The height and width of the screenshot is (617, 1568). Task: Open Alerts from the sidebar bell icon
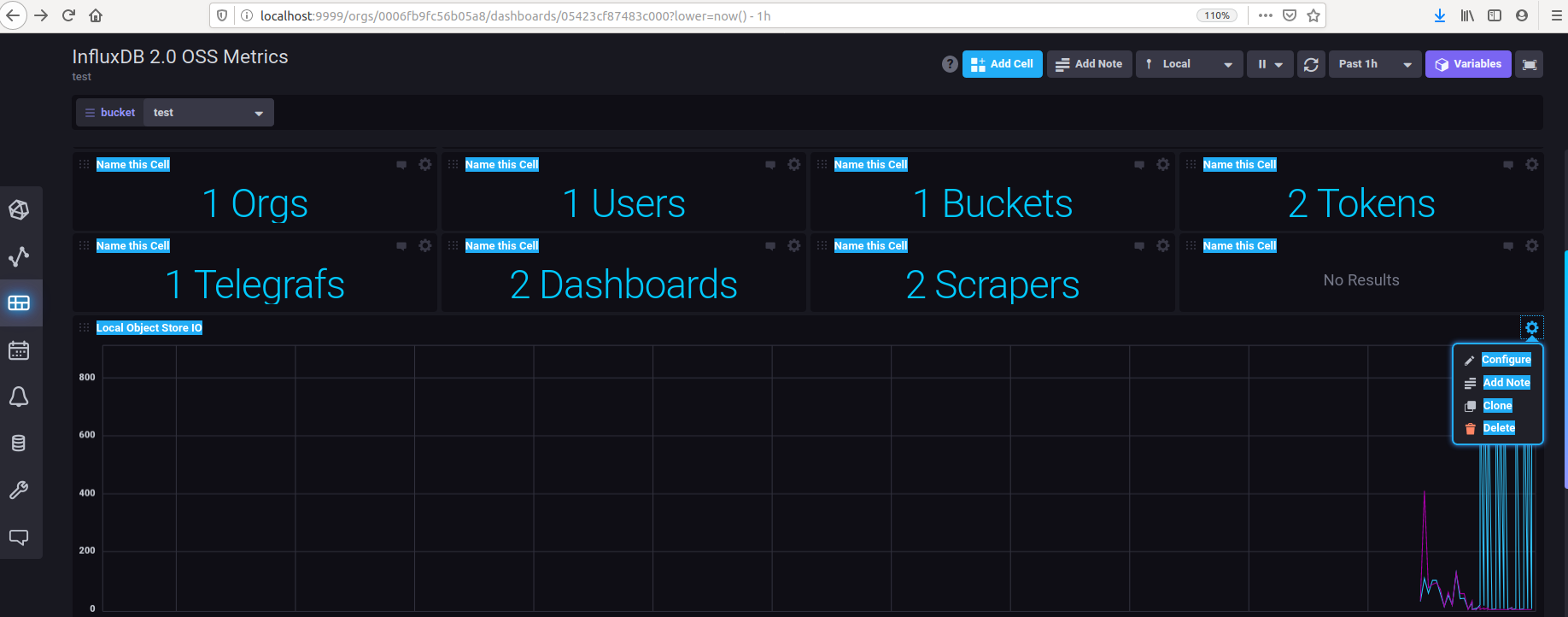(x=19, y=397)
